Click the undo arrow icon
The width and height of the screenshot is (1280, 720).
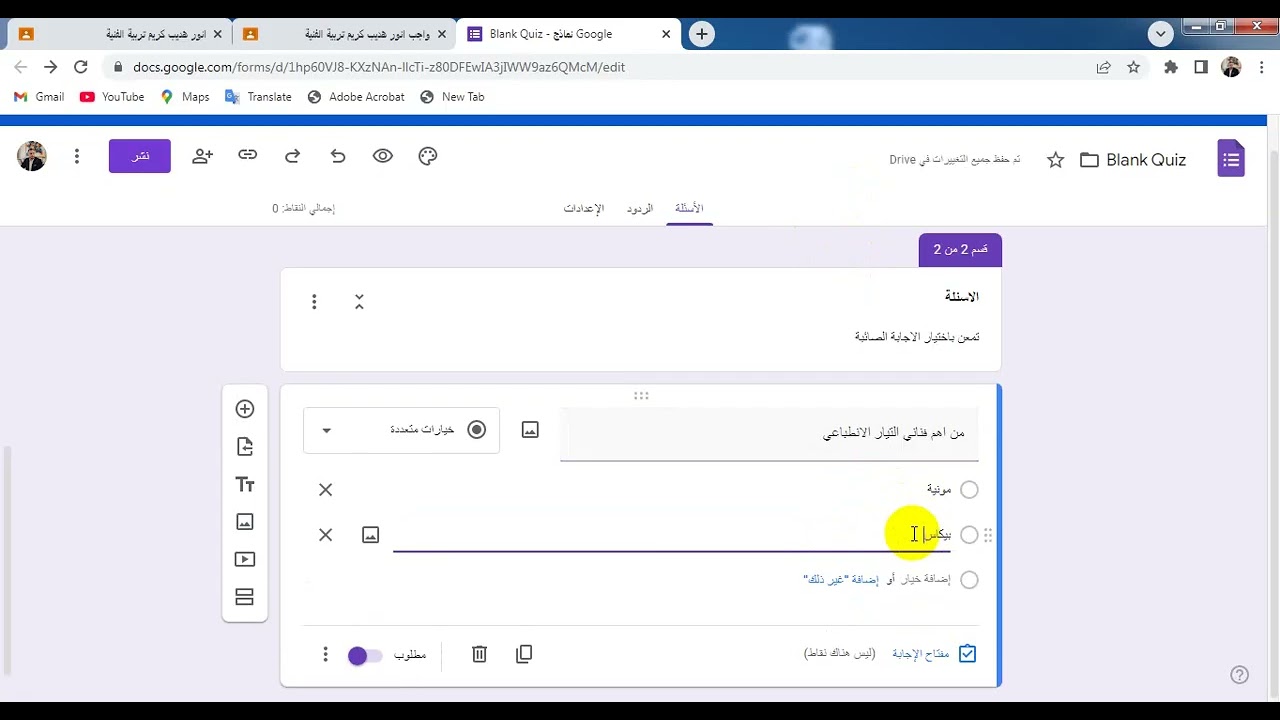(338, 156)
